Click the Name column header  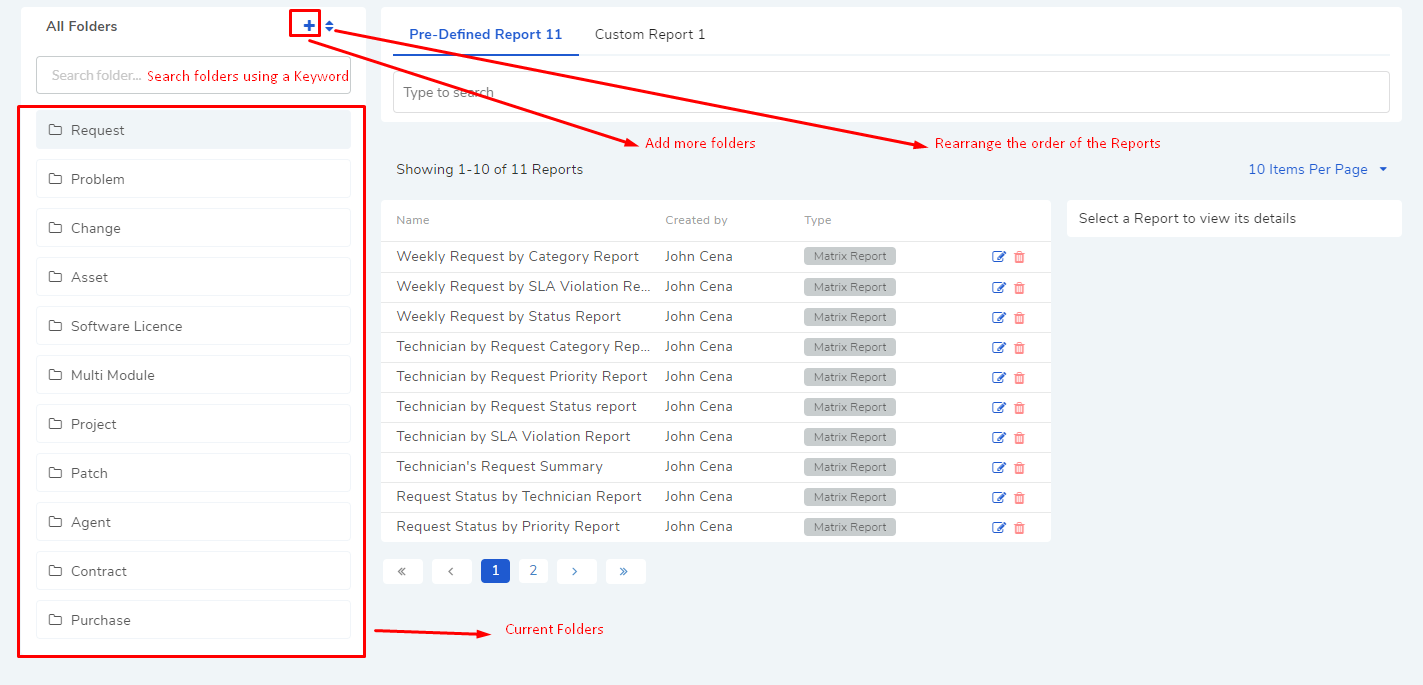[x=412, y=220]
